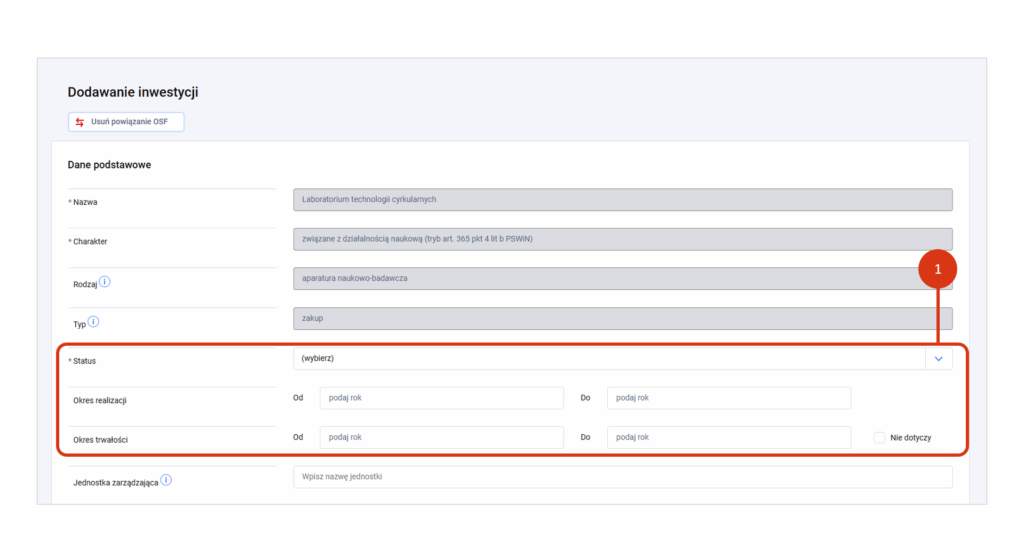The image size is (1024, 549).
Task: Click the Typ info icon
Action: pyautogui.click(x=93, y=321)
